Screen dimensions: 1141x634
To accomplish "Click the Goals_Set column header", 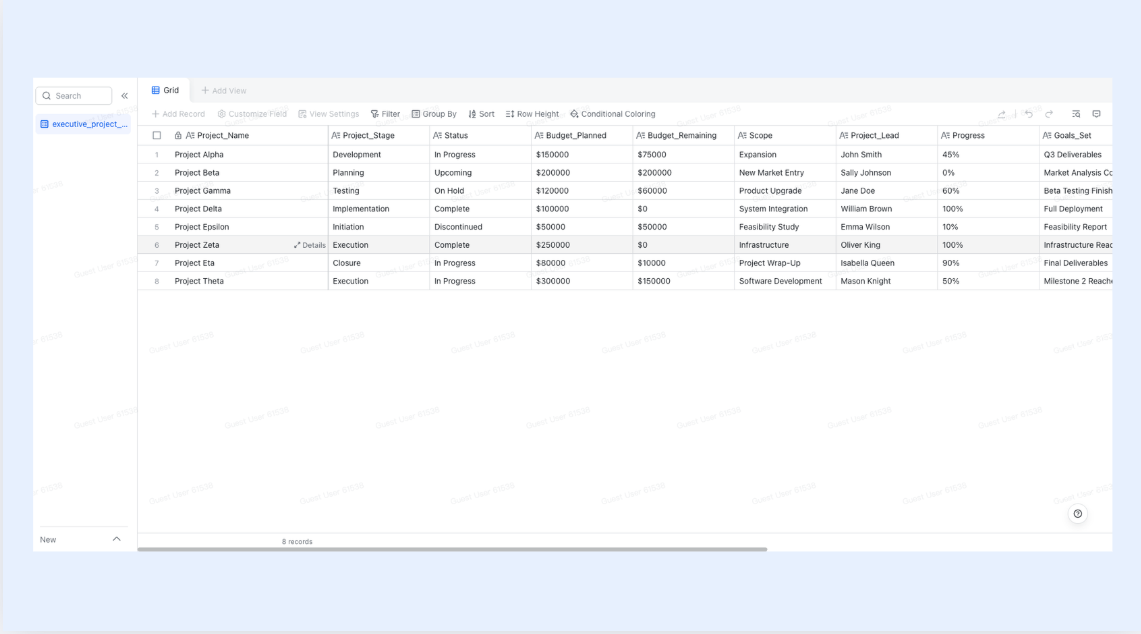I will click(1076, 135).
